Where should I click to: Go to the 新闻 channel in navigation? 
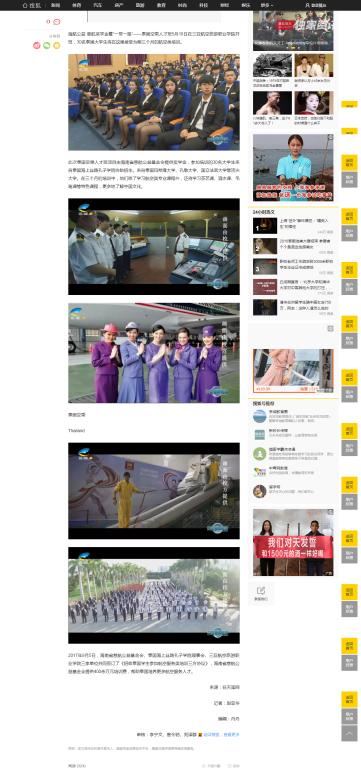pos(55,5)
